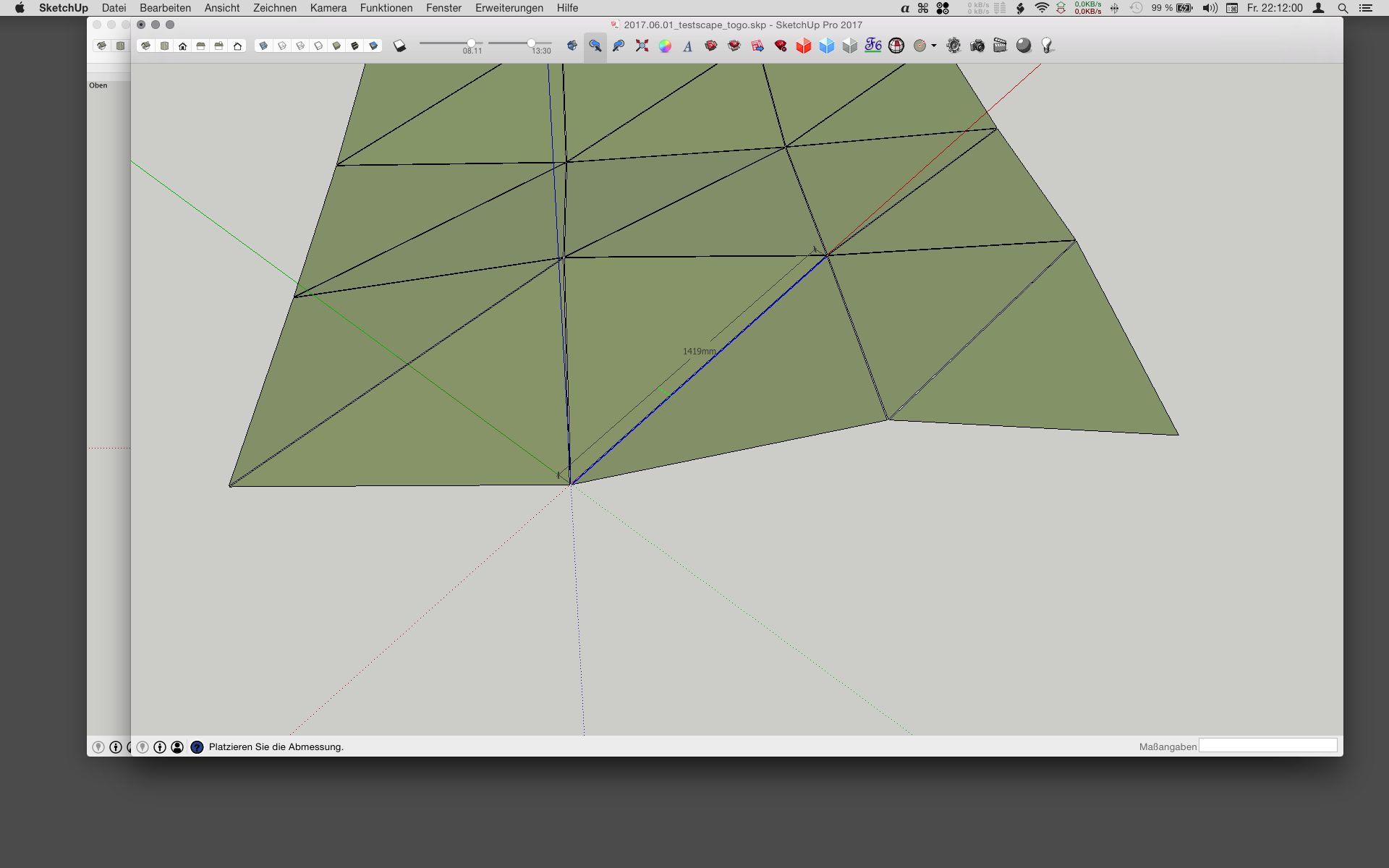Click the lightbulb icon in toolbar
The height and width of the screenshot is (868, 1389).
click(1047, 46)
